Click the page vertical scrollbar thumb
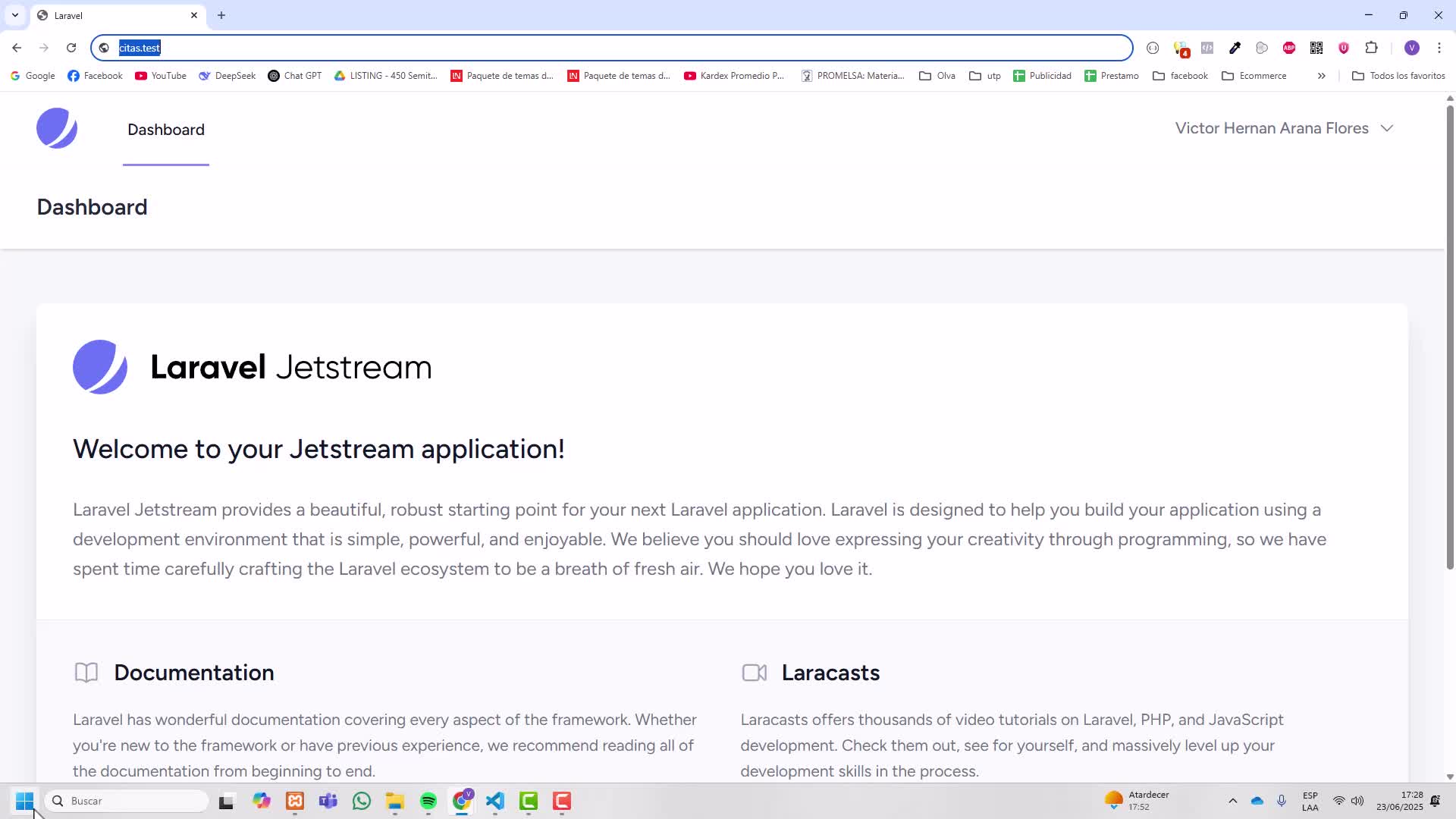The width and height of the screenshot is (1456, 819). coord(1450,337)
